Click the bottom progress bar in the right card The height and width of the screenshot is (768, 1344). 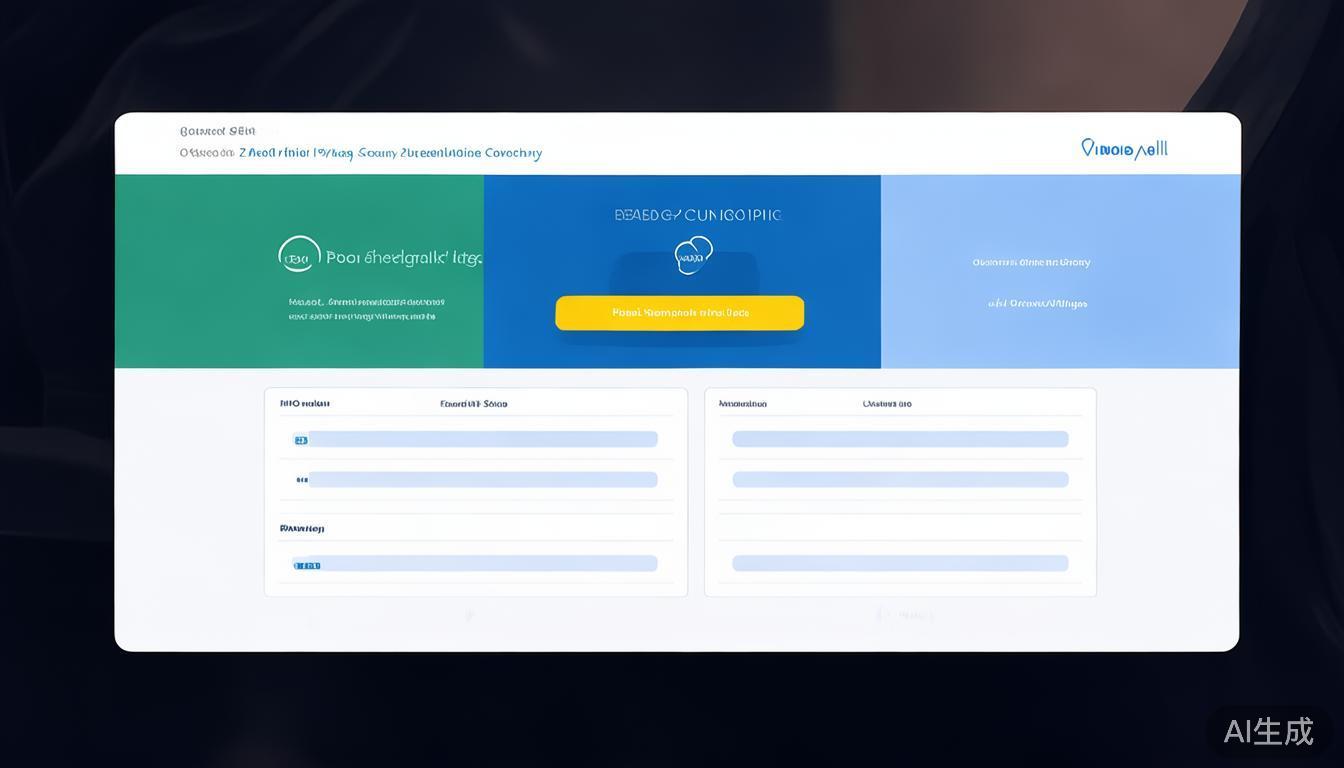(900, 564)
